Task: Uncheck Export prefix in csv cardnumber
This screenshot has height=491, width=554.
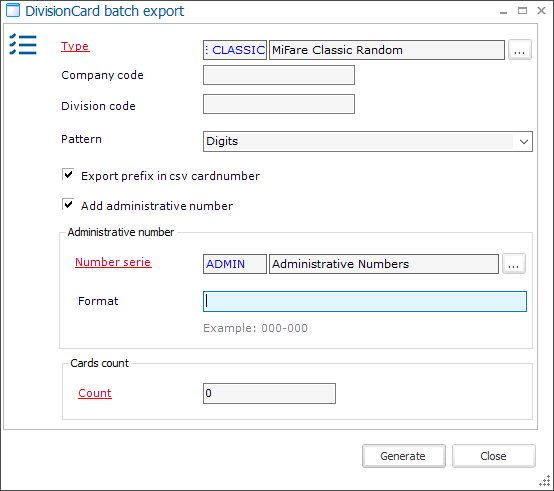Action: coord(68,174)
